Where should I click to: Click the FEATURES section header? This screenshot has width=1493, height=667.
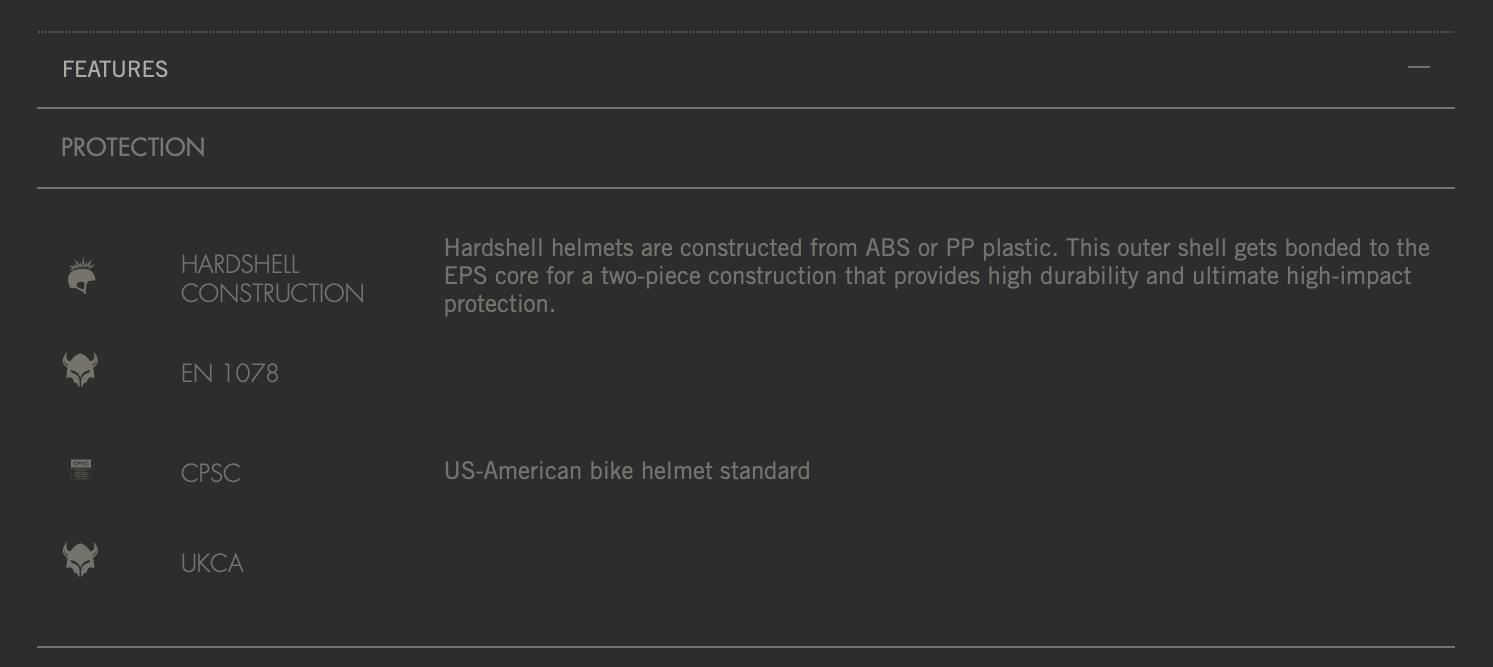coord(746,69)
